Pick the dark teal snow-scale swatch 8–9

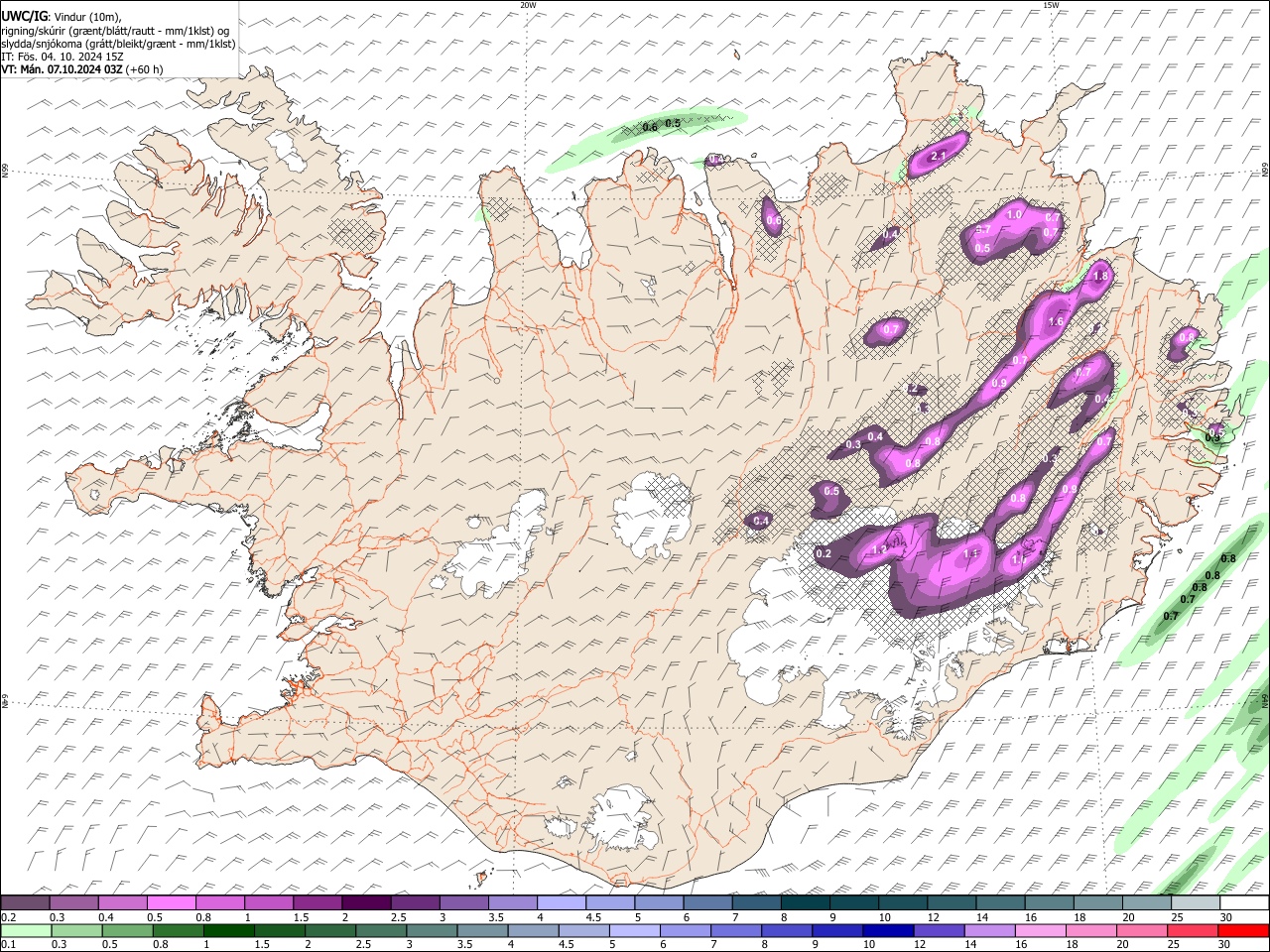(806, 902)
